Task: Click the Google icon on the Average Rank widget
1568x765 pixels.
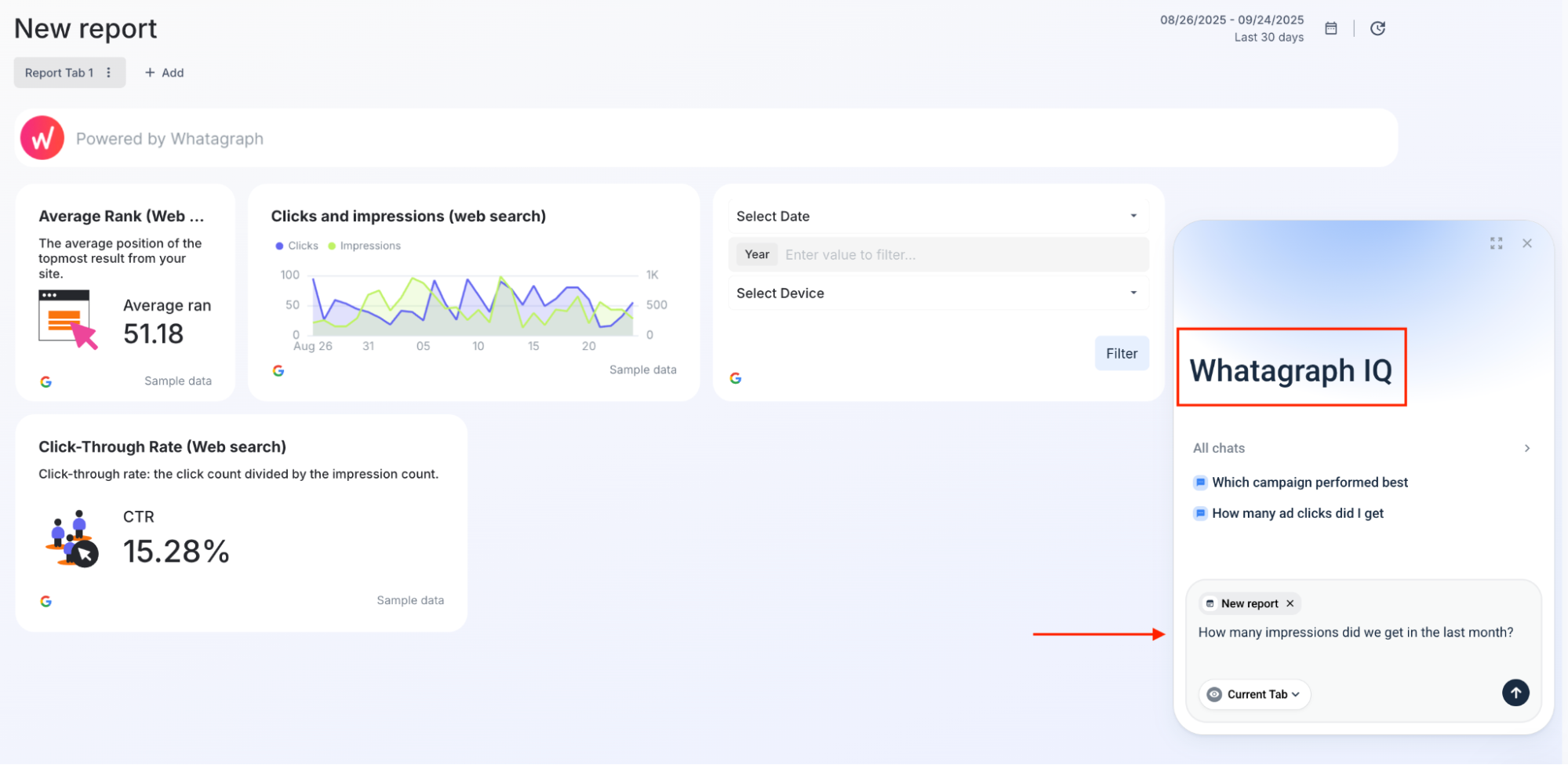Action: point(46,381)
